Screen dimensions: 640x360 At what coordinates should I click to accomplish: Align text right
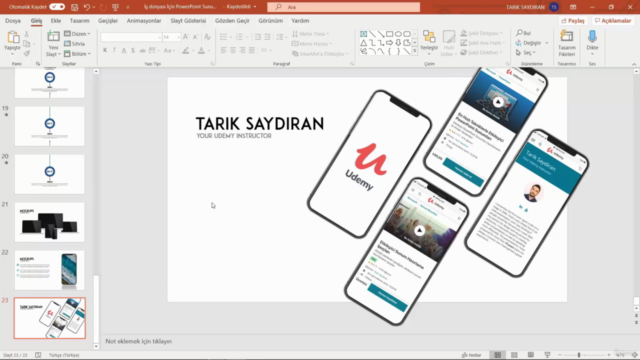[x=242, y=50]
